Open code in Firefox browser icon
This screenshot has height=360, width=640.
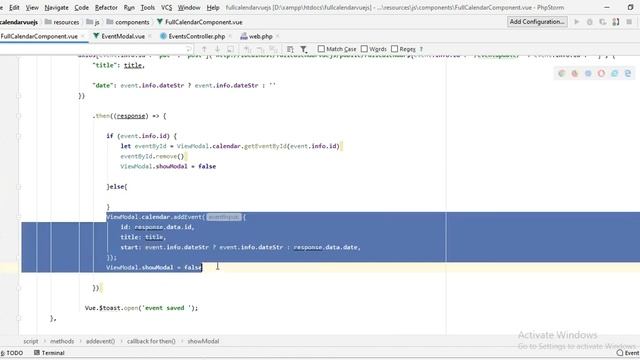click(575, 73)
